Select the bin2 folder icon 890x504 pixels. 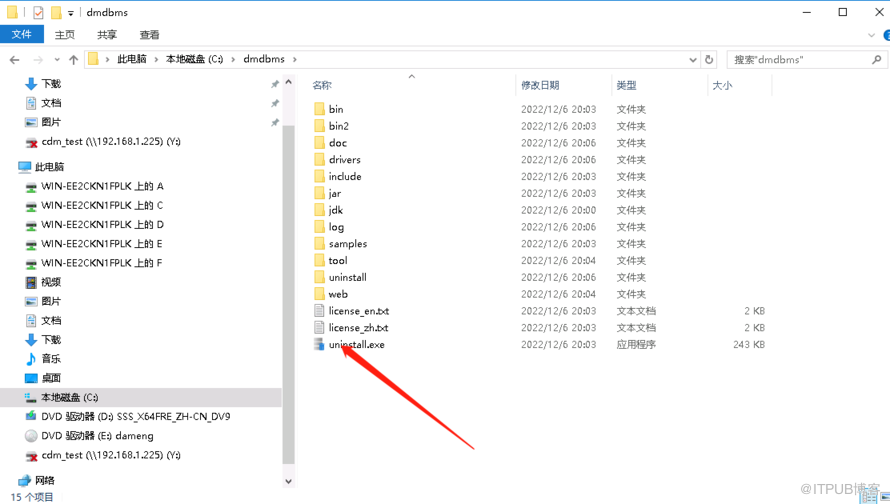[320, 126]
